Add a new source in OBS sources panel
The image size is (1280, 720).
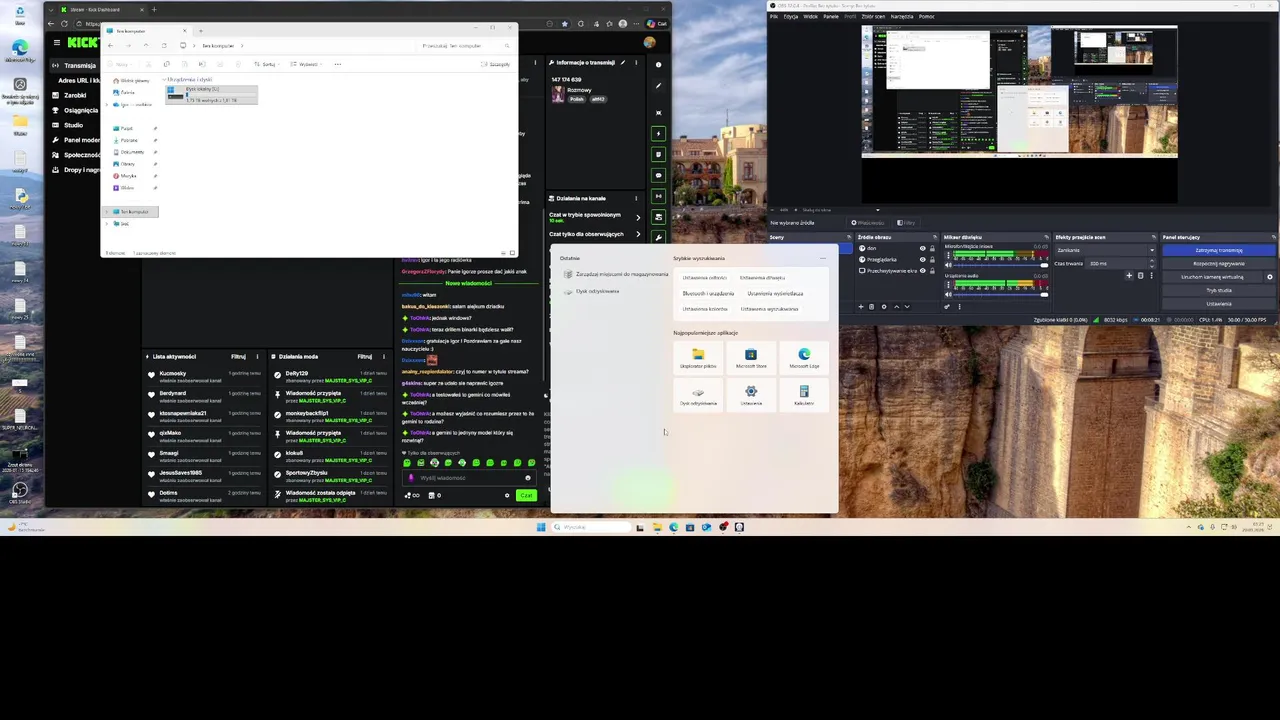(x=861, y=307)
